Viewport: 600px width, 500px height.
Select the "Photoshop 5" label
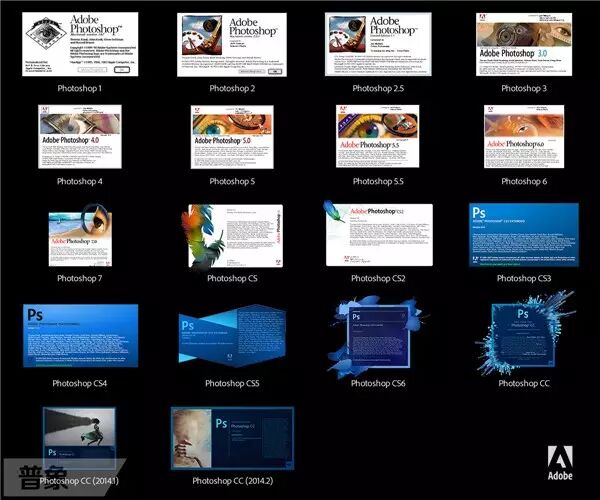(x=232, y=181)
